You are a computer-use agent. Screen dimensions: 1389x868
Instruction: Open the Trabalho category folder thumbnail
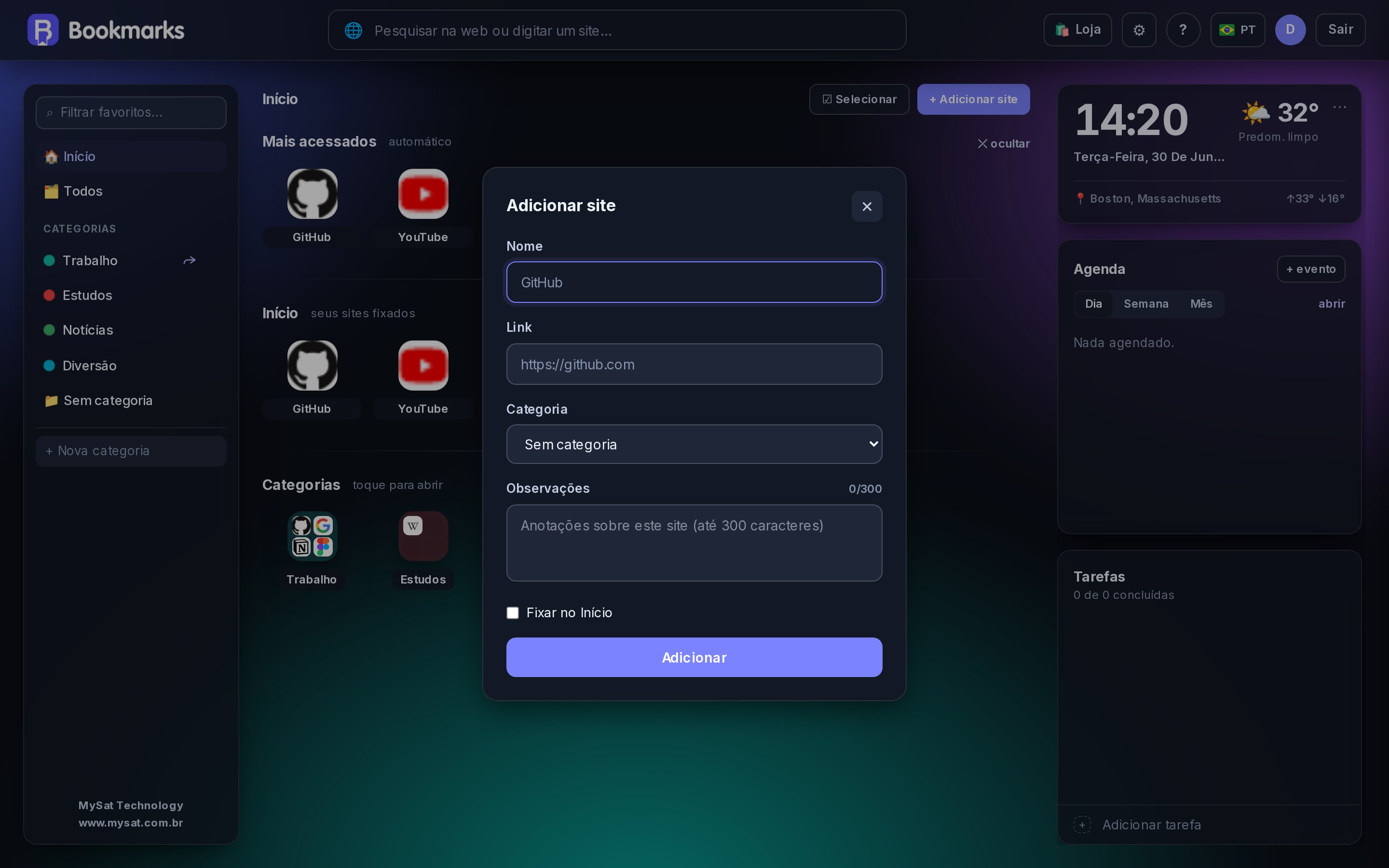click(312, 536)
